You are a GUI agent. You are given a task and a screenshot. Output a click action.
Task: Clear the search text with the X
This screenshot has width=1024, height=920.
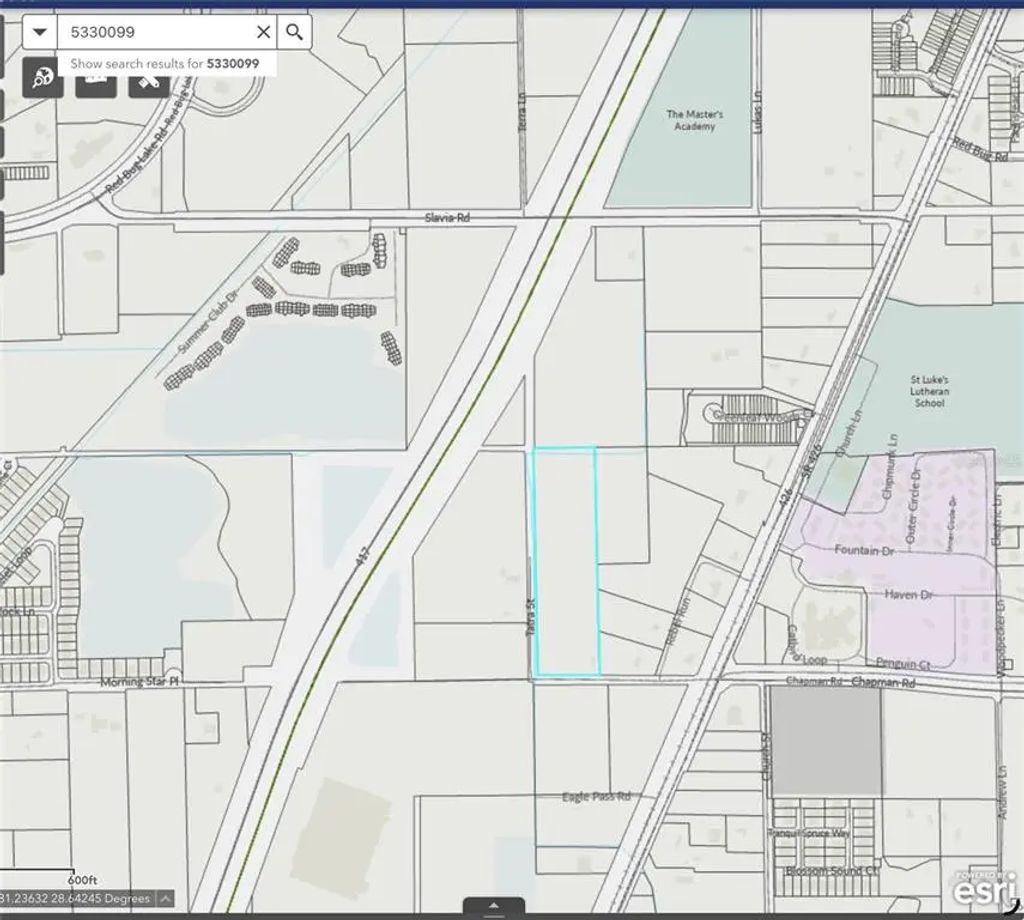263,31
